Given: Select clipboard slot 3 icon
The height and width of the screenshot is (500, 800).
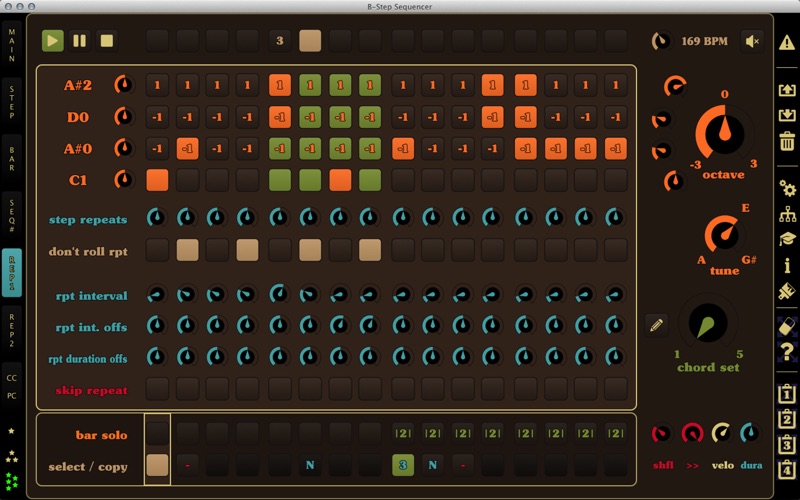Looking at the screenshot, I should coord(787,443).
